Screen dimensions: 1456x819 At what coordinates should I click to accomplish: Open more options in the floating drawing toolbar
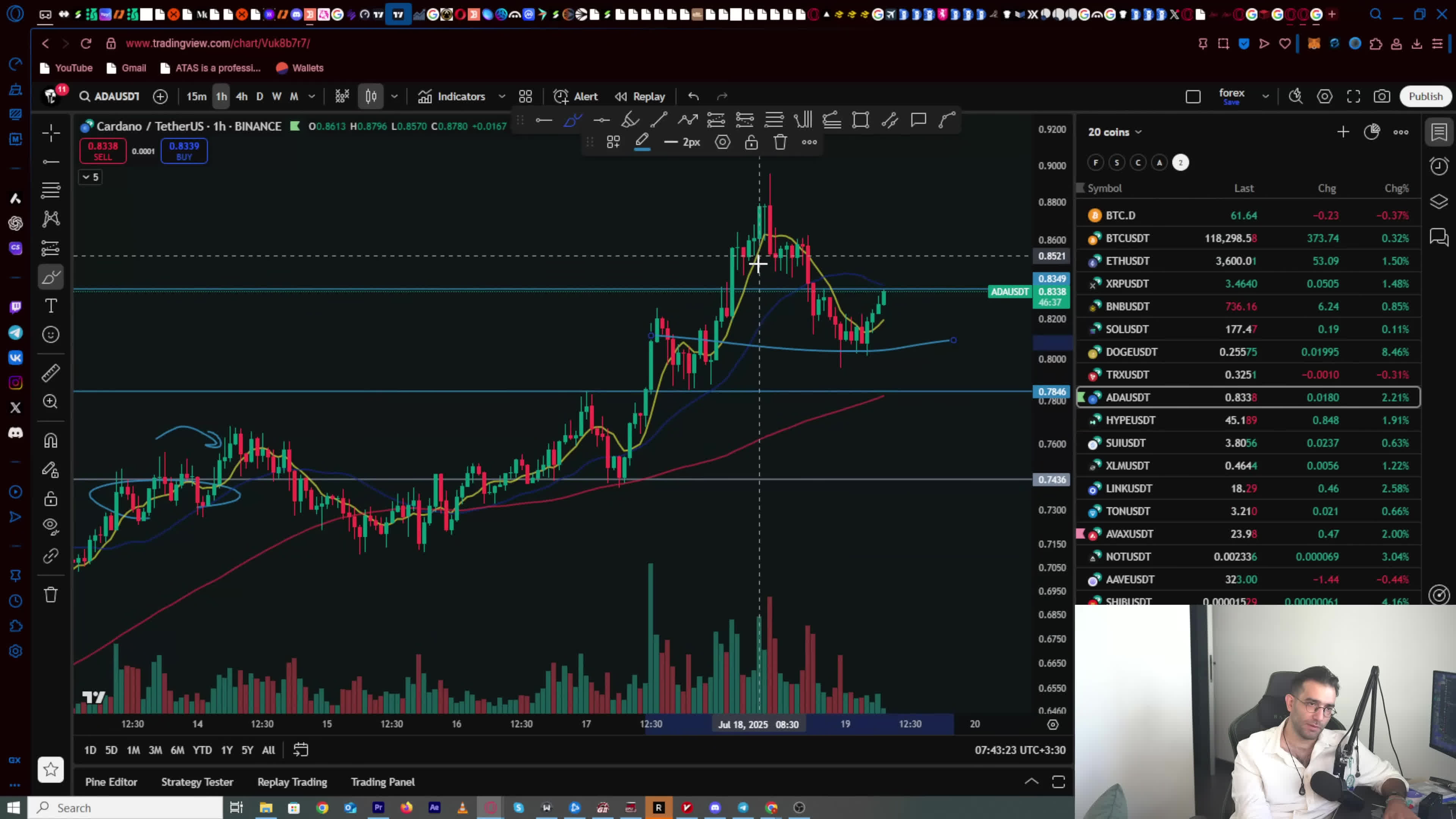coord(810,143)
